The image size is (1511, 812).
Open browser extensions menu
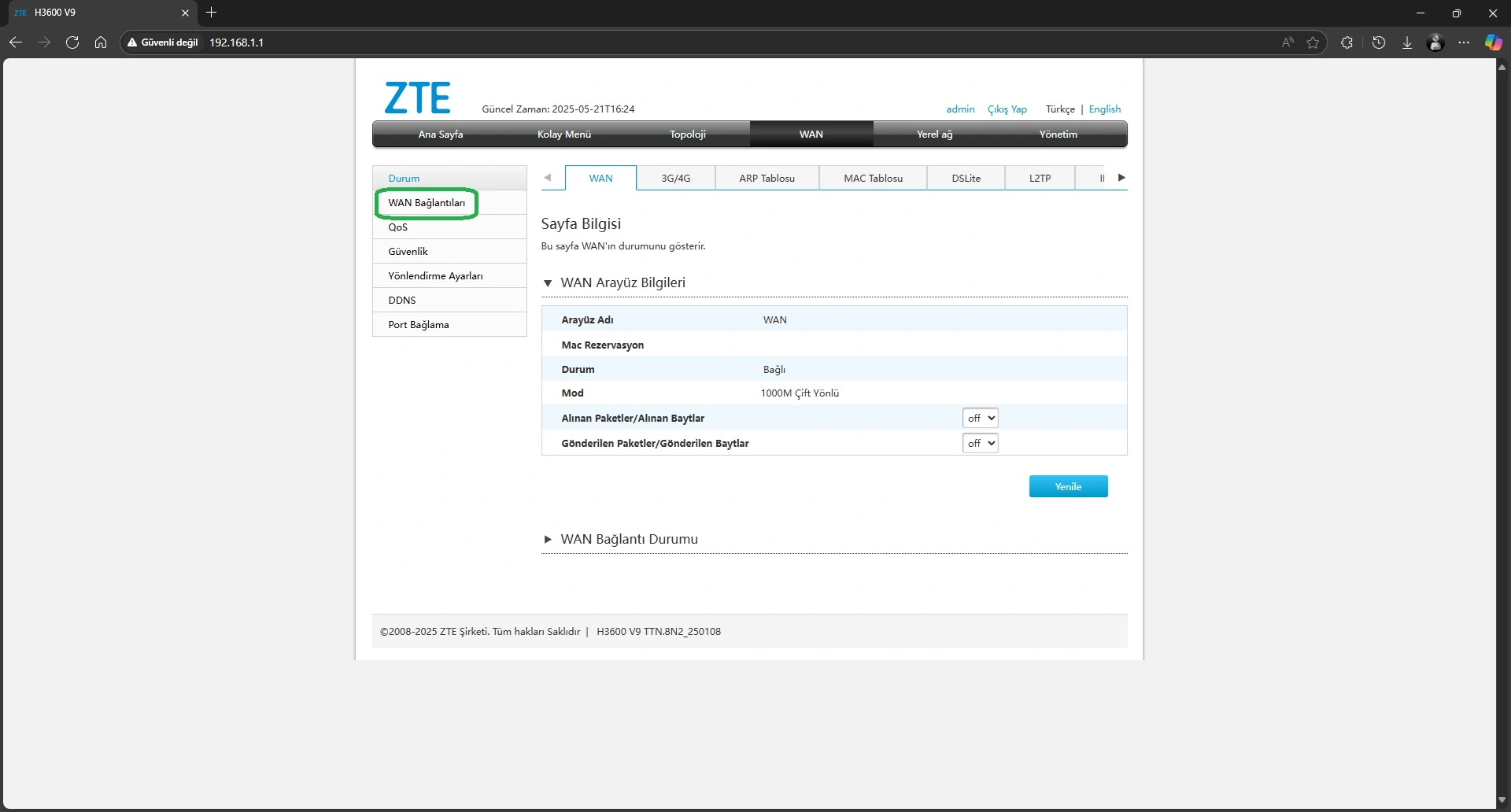[x=1347, y=42]
